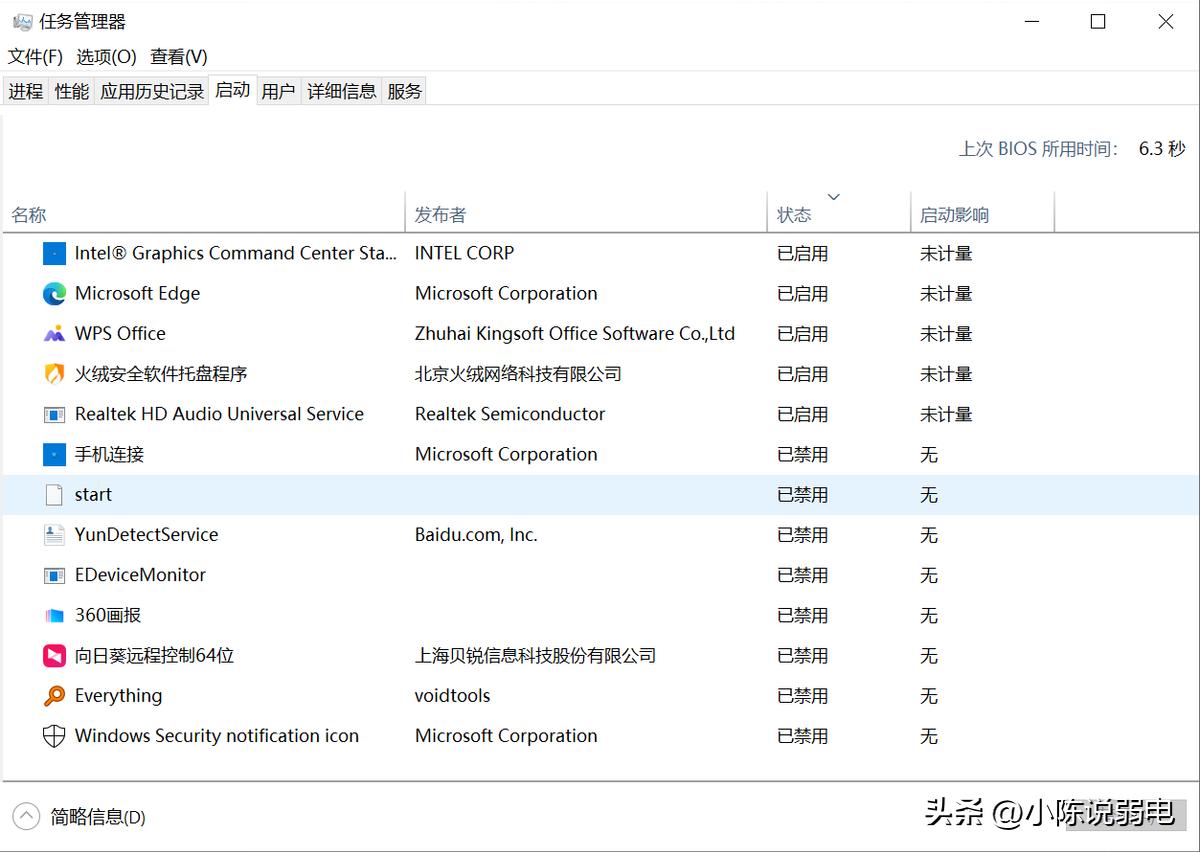Expand the 简略信息 details toggle
This screenshot has height=852, width=1200.
(x=100, y=817)
